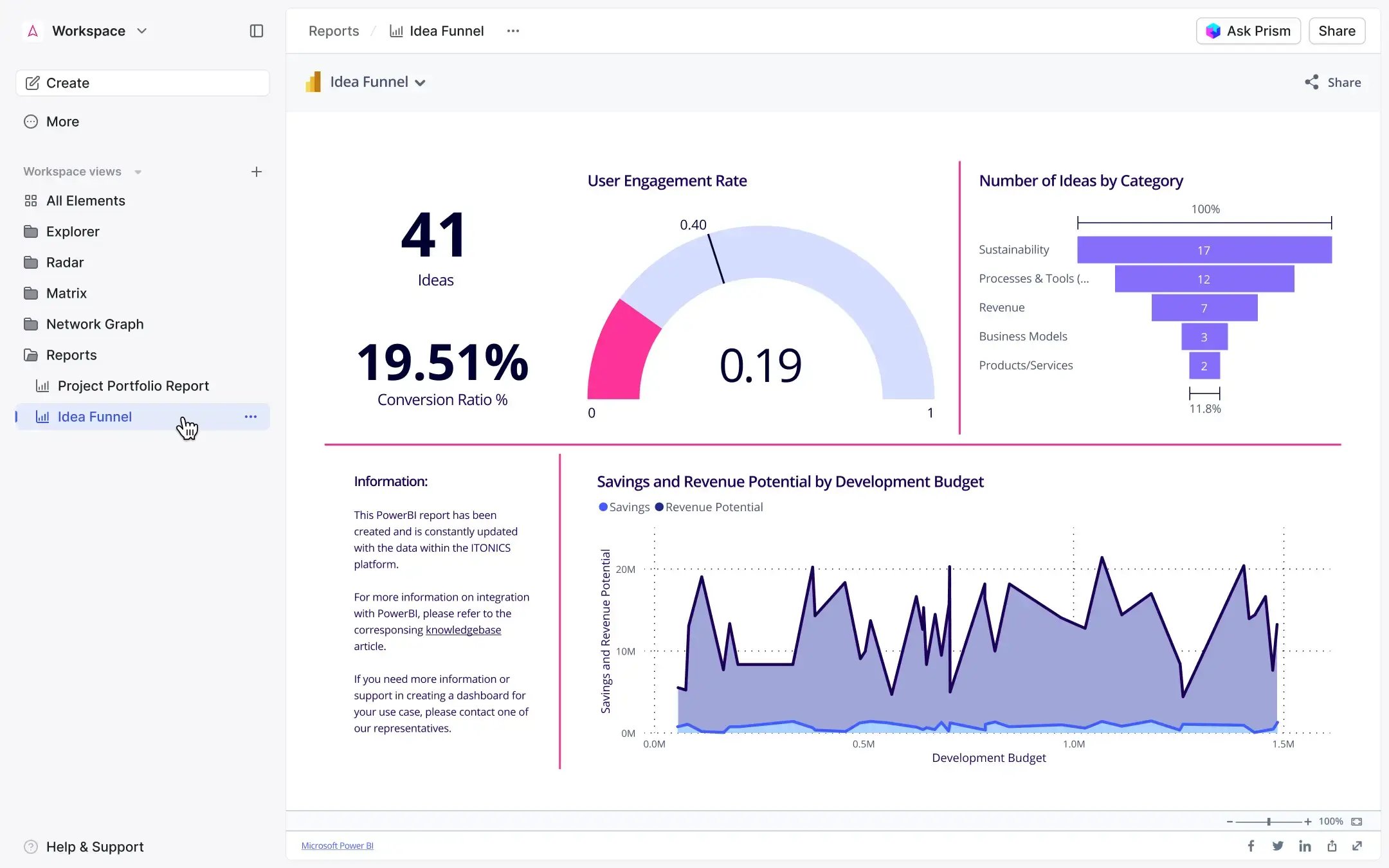The height and width of the screenshot is (868, 1389).
Task: Click the Workspace logo icon
Action: (33, 31)
